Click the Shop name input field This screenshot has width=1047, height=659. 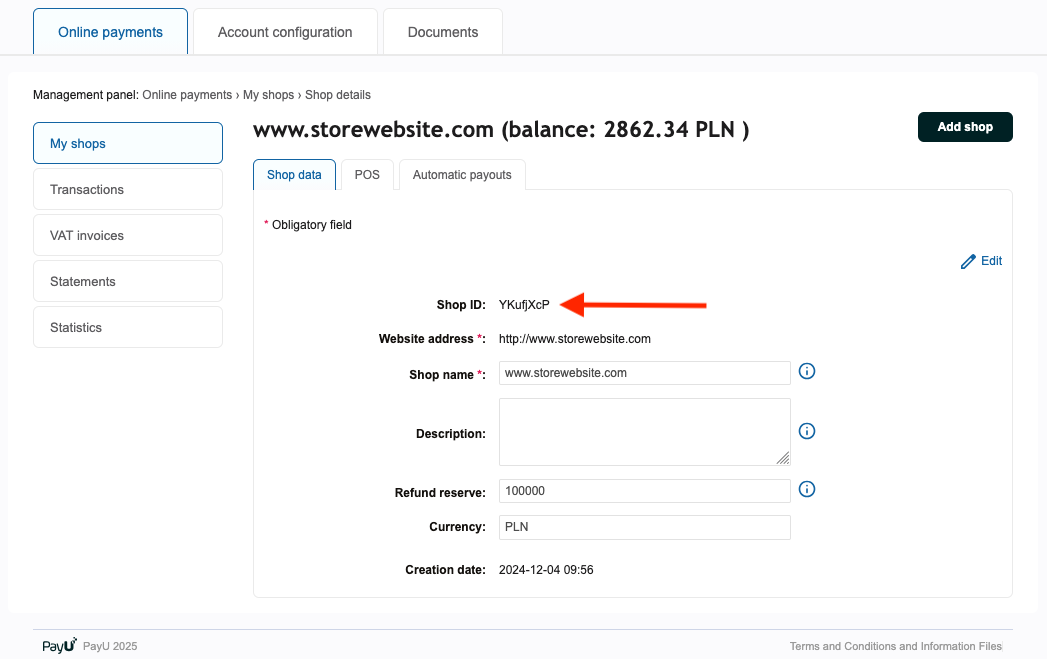point(644,373)
